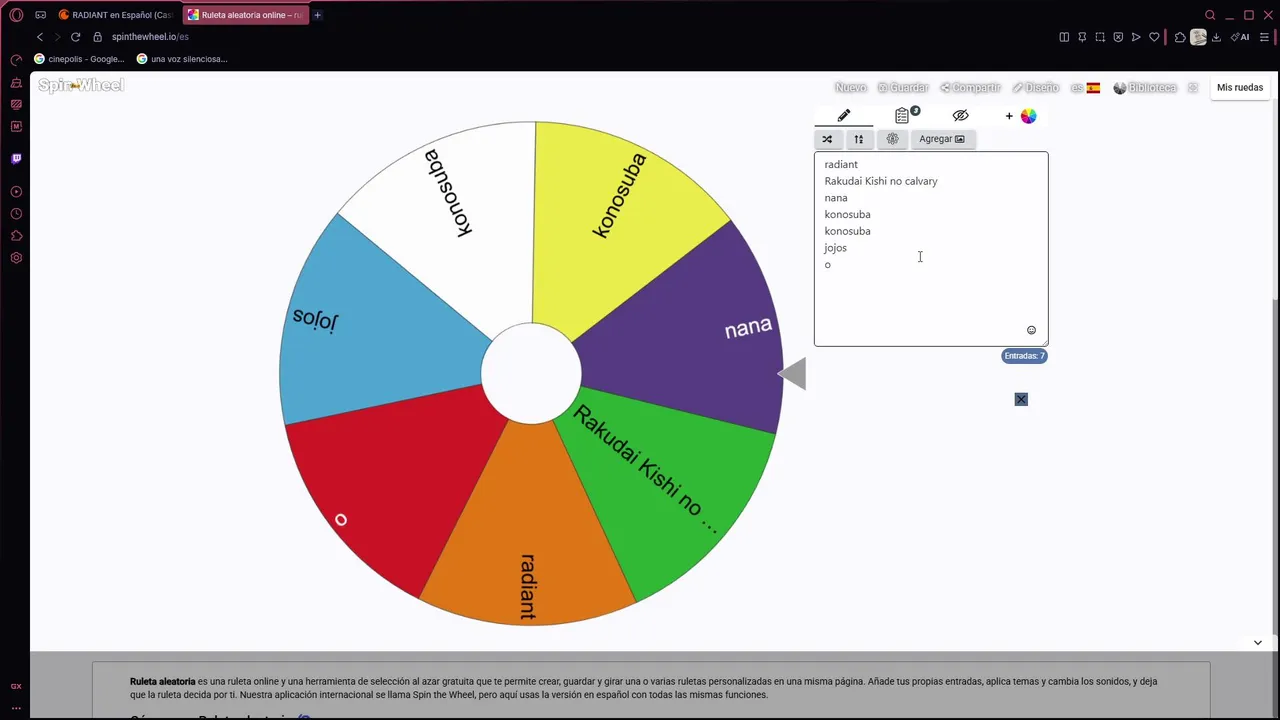Click Guardar to save the wheel
This screenshot has width=1280, height=720.
click(x=903, y=88)
